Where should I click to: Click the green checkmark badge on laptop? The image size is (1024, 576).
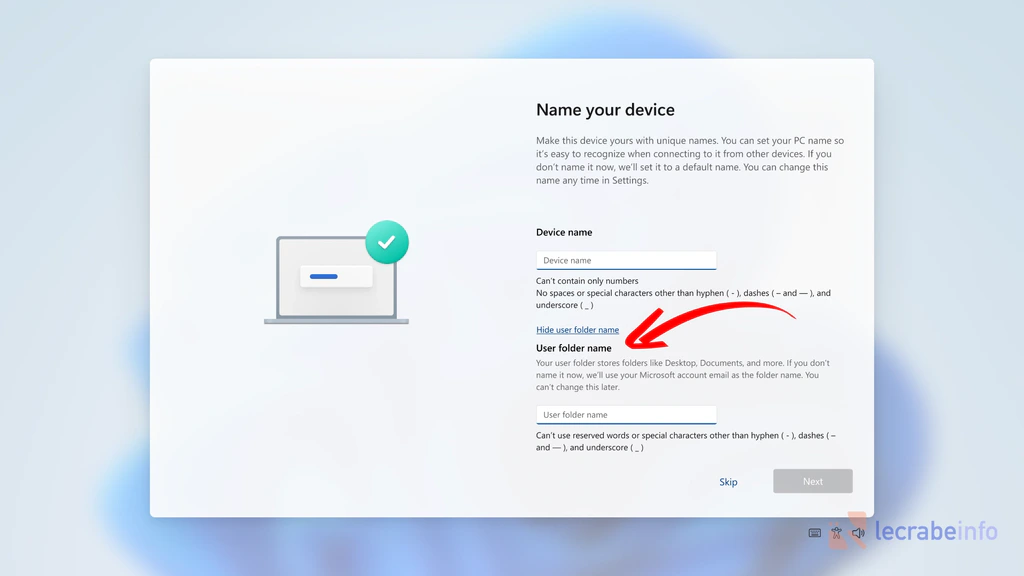(x=388, y=241)
